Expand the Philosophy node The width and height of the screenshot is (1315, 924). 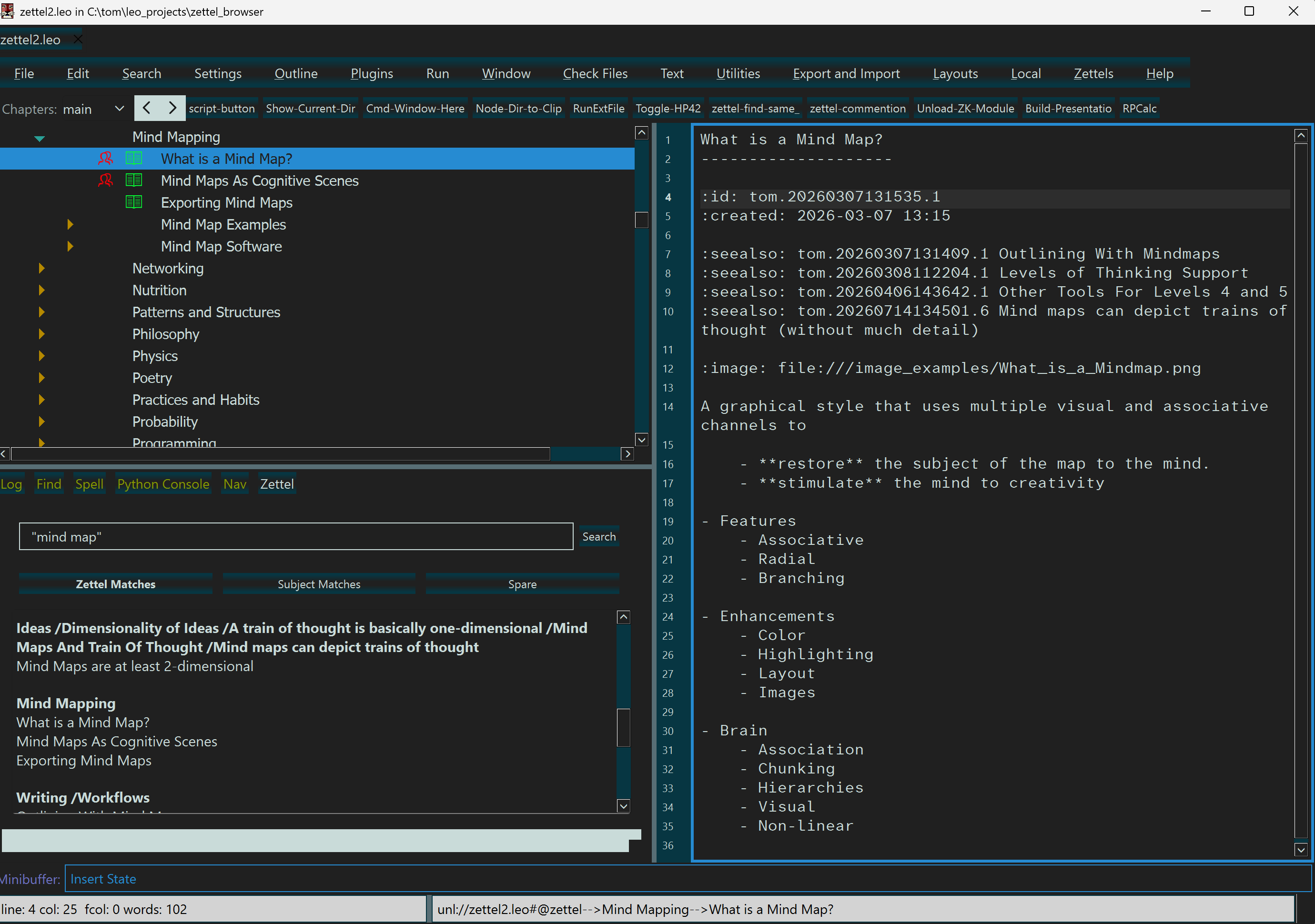point(41,334)
